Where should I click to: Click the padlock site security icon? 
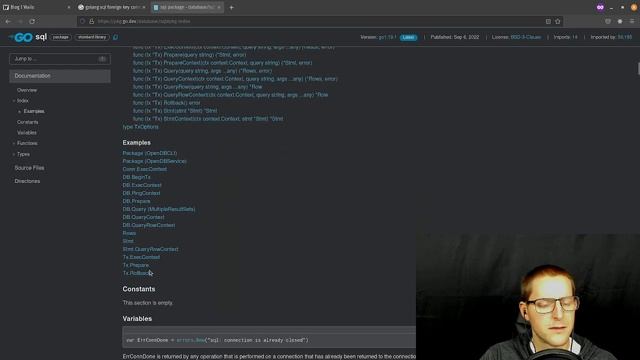[91, 21]
